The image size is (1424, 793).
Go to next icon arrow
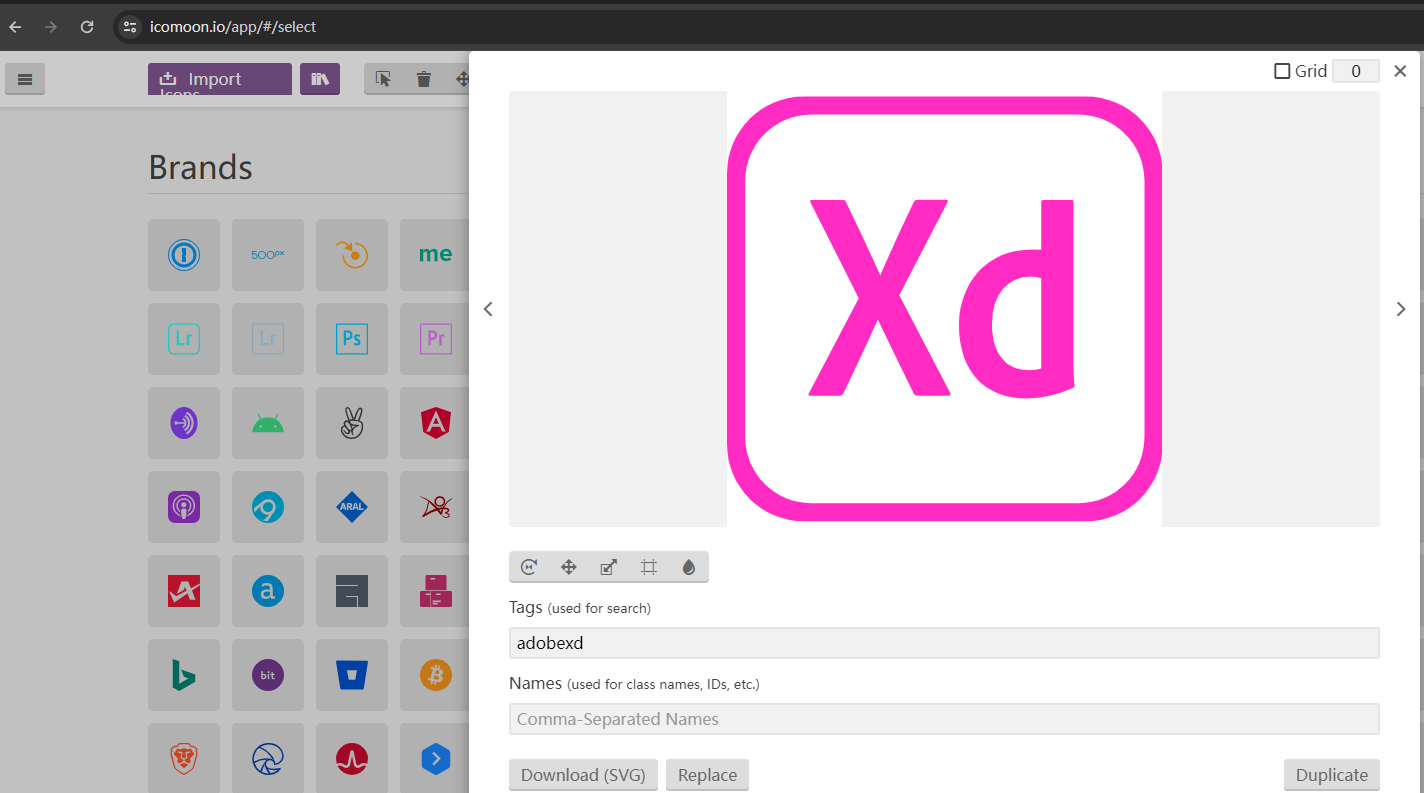pos(1401,309)
